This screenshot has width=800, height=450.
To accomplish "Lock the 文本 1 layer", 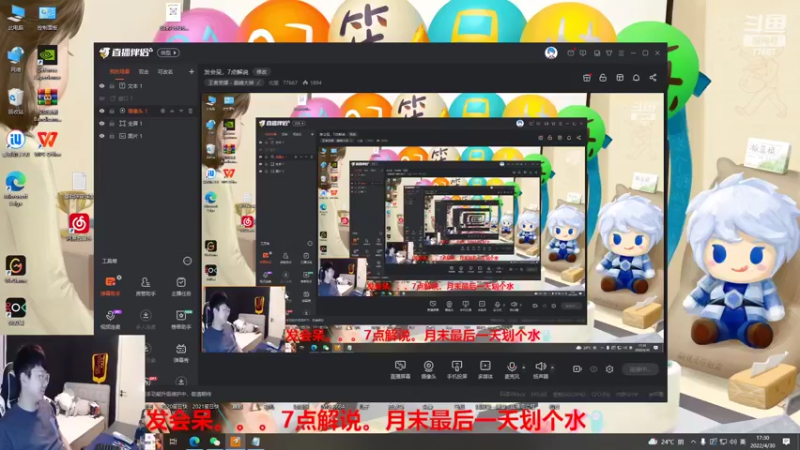I will pyautogui.click(x=112, y=86).
